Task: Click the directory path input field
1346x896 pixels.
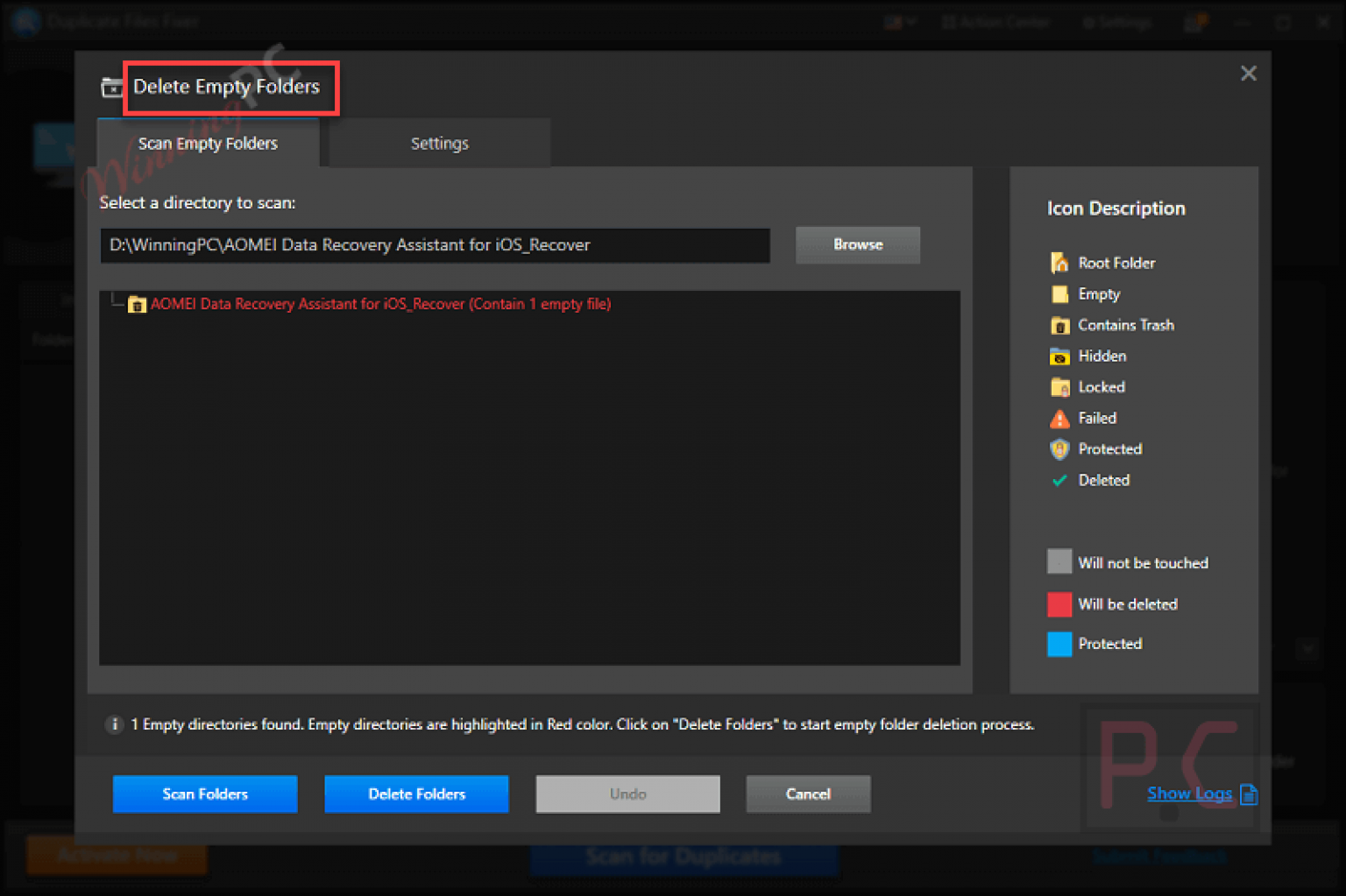Action: tap(436, 245)
